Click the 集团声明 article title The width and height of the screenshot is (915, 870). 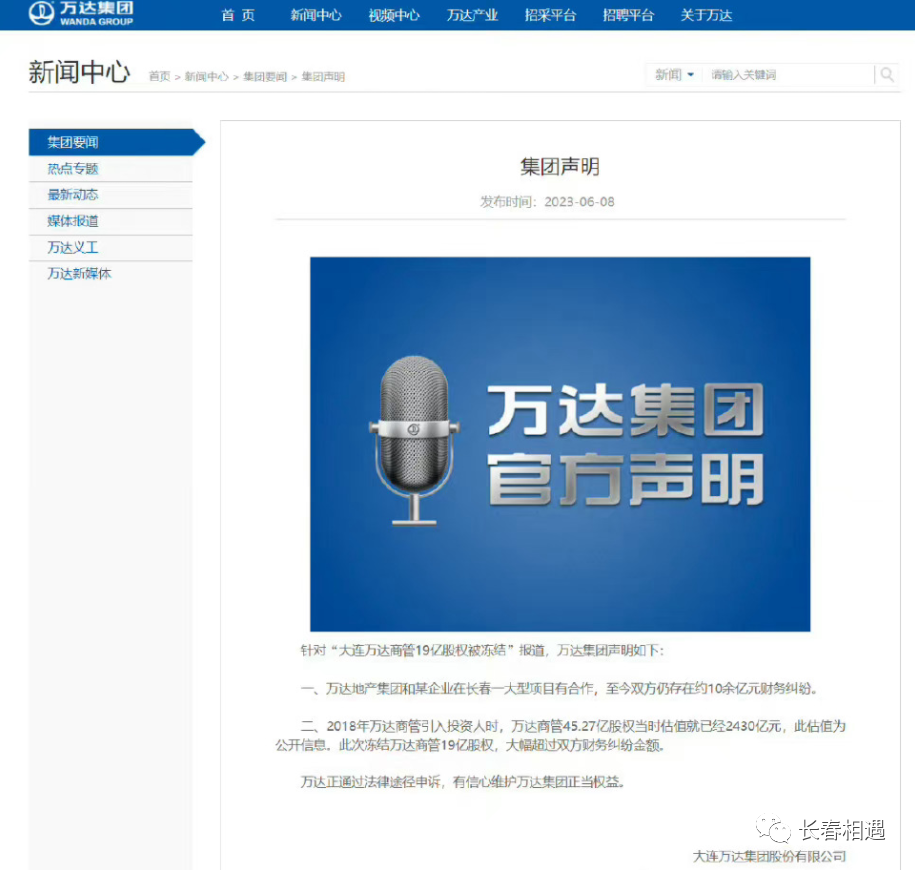tap(560, 167)
